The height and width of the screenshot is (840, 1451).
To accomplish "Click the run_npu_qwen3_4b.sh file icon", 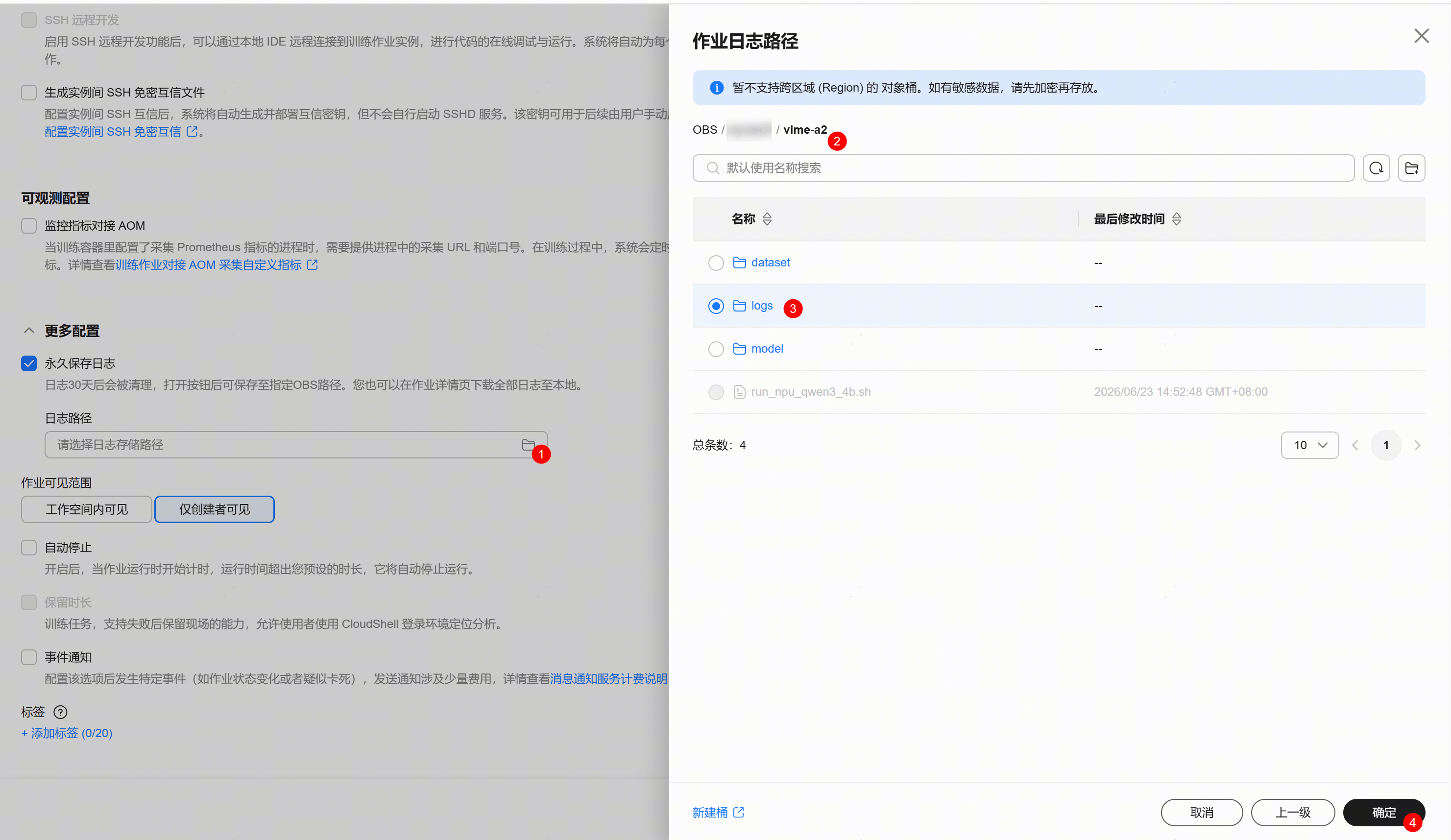I will click(739, 392).
